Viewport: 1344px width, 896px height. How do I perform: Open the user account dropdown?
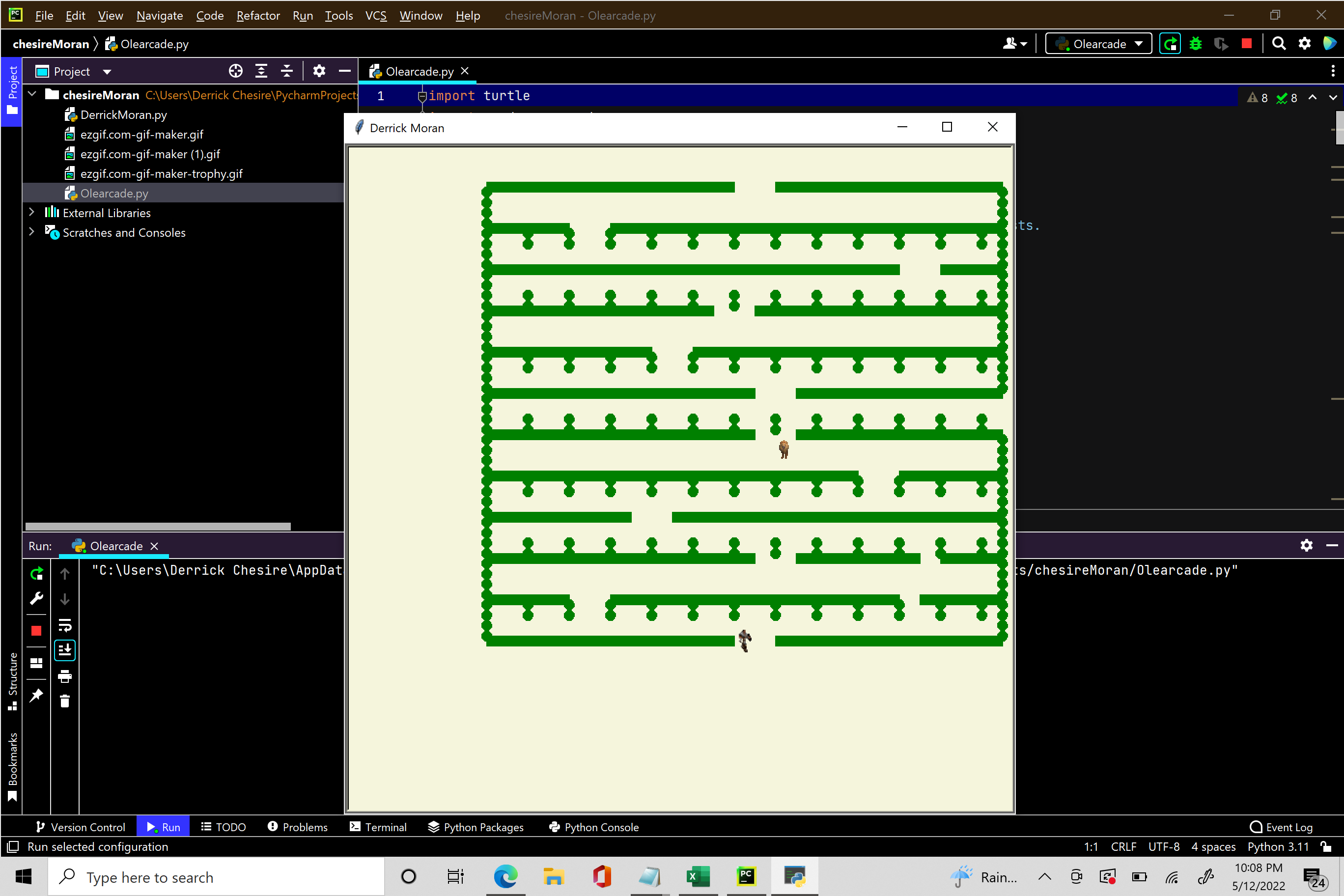1015,43
